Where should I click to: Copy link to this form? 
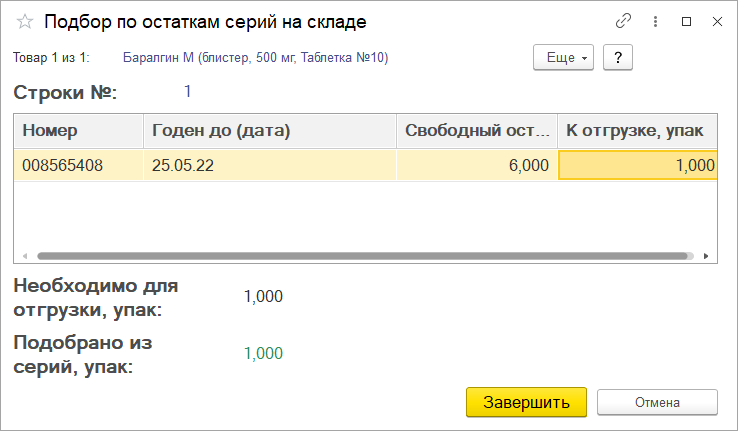(x=623, y=21)
